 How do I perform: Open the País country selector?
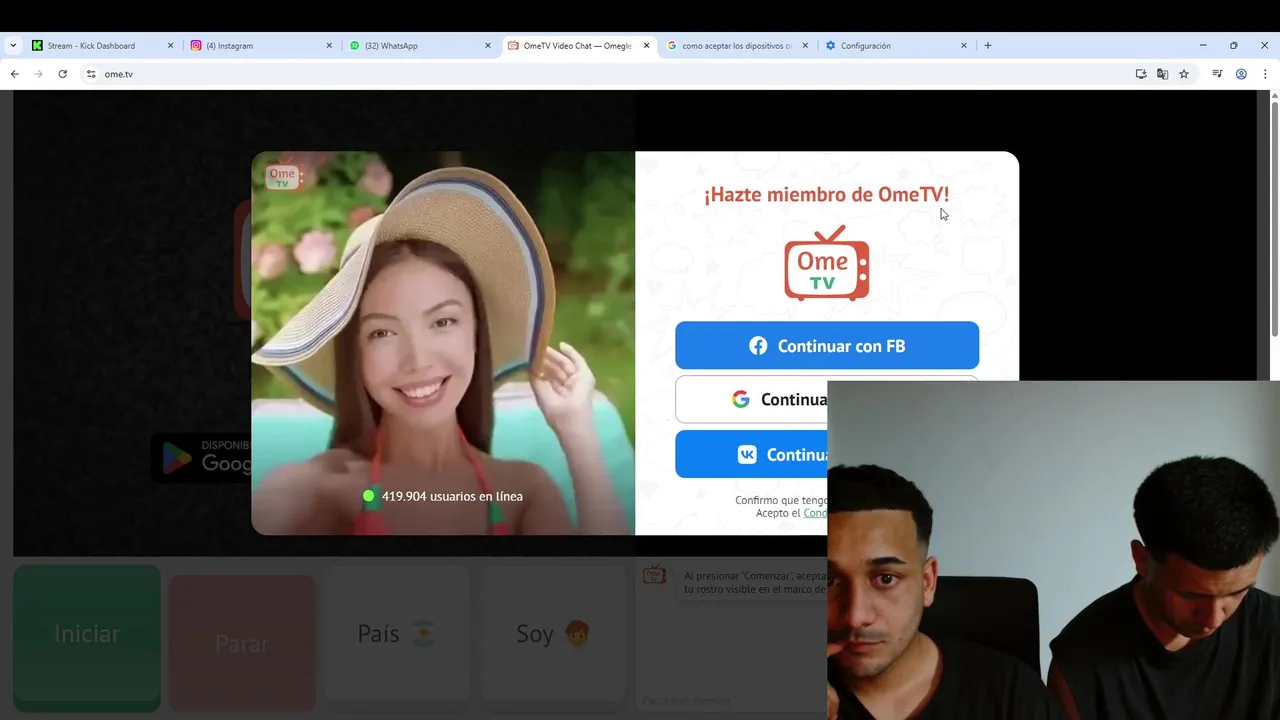(398, 634)
